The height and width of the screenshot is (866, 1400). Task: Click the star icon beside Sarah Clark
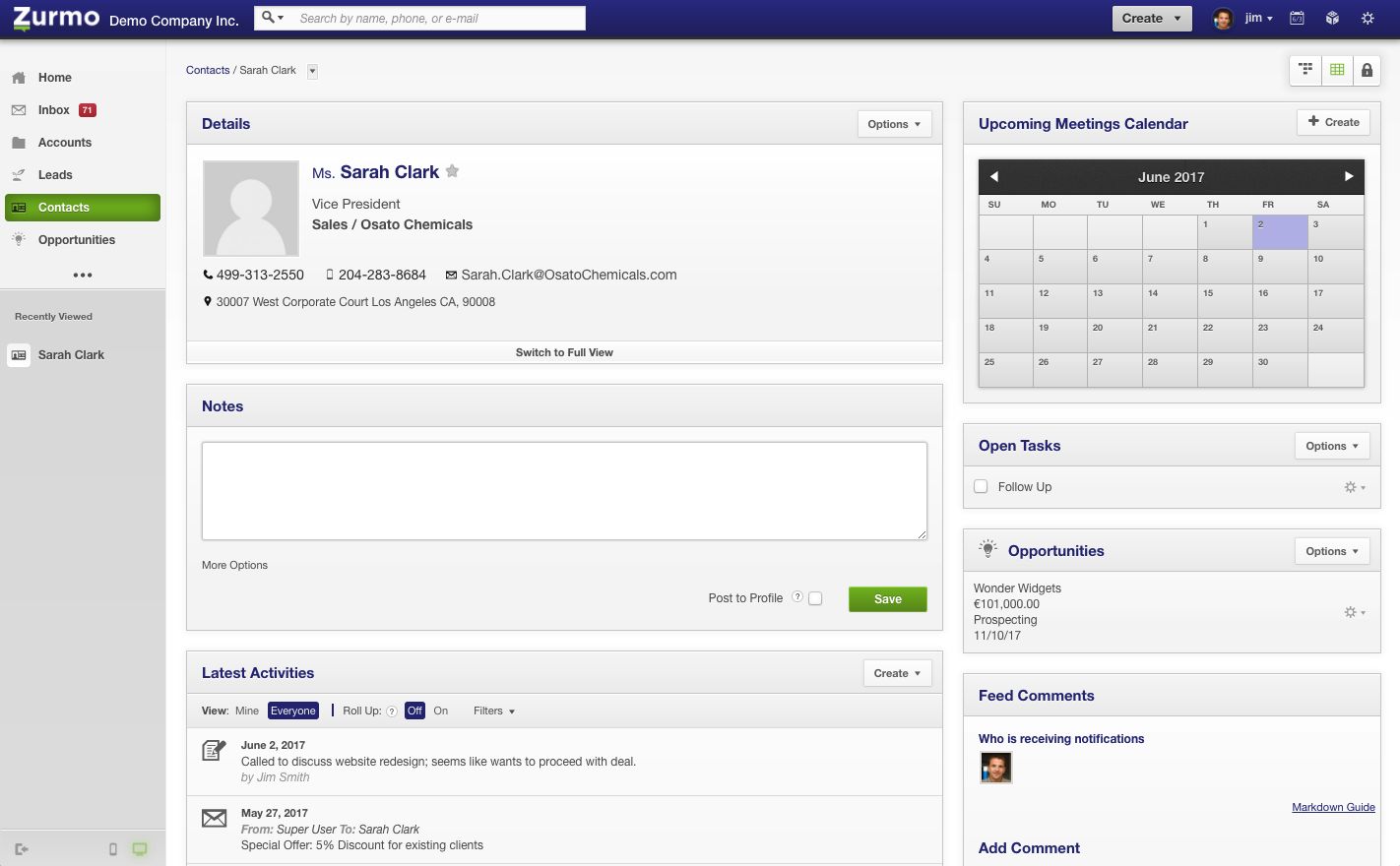pyautogui.click(x=452, y=171)
